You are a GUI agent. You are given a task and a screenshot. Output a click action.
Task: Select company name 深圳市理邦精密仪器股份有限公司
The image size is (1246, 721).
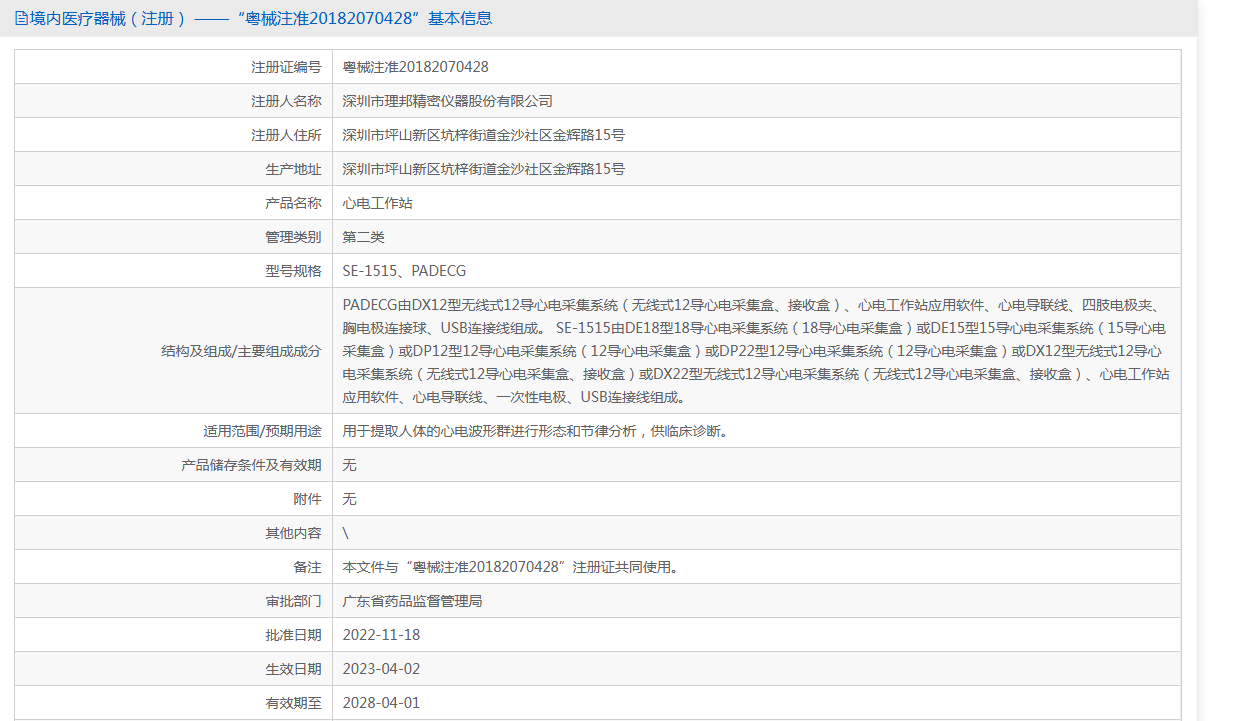click(x=447, y=101)
